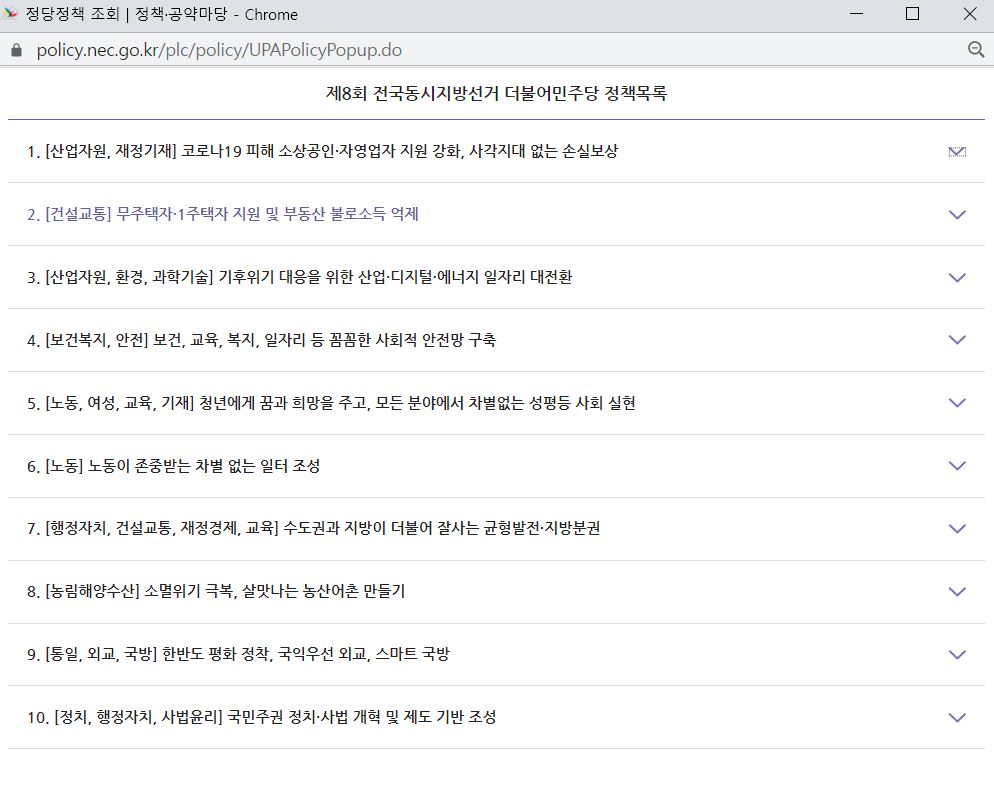Expand policy 10 chevron on political judicial reform
The height and width of the screenshot is (791, 994).
(957, 717)
